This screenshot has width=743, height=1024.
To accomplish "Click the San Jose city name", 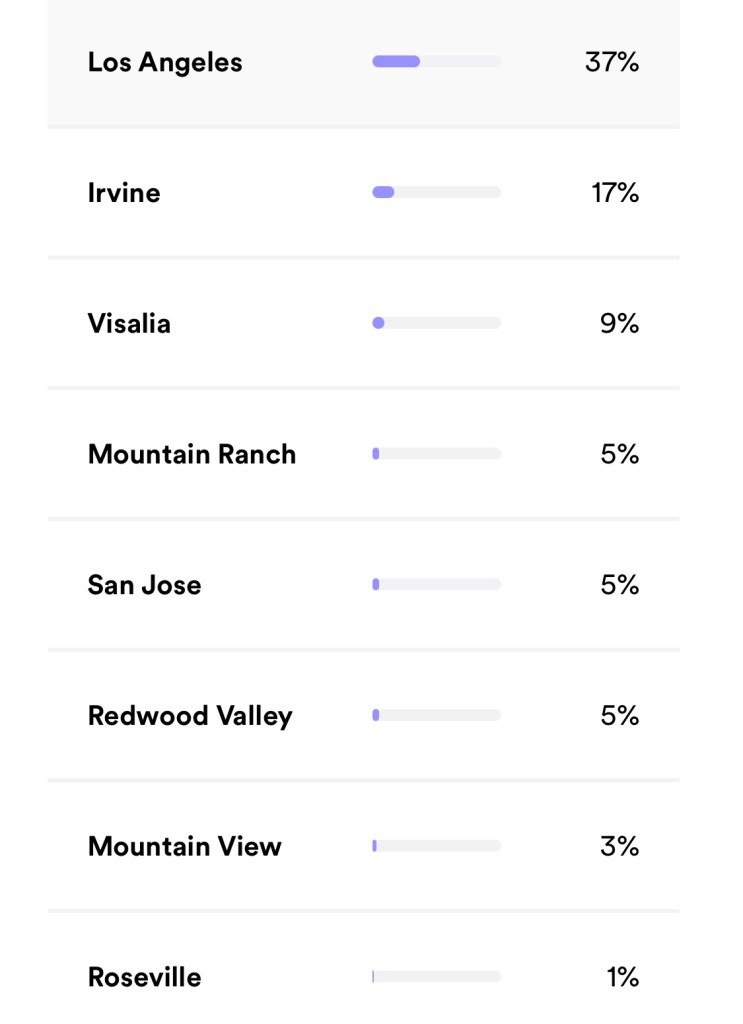I will (144, 585).
